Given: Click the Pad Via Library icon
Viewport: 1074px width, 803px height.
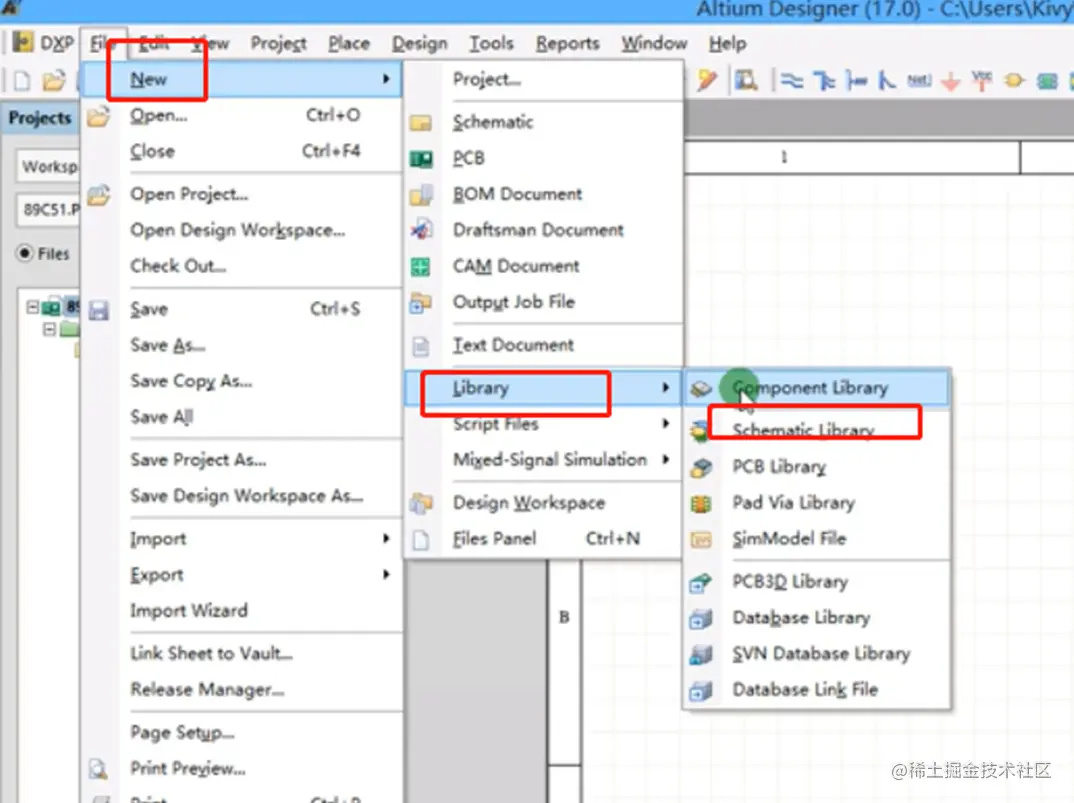Looking at the screenshot, I should pos(701,504).
